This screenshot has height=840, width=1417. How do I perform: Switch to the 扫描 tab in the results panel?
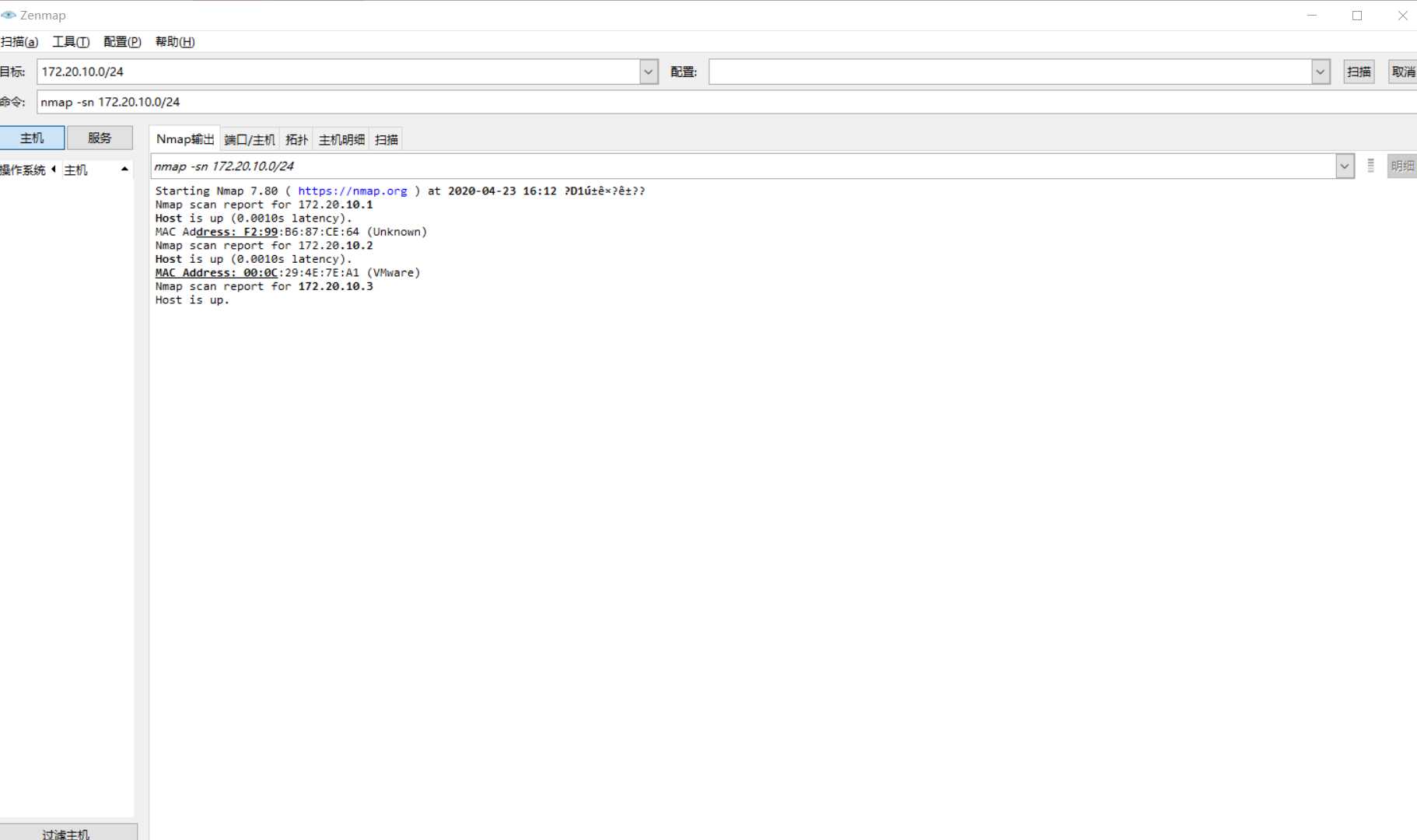click(387, 140)
